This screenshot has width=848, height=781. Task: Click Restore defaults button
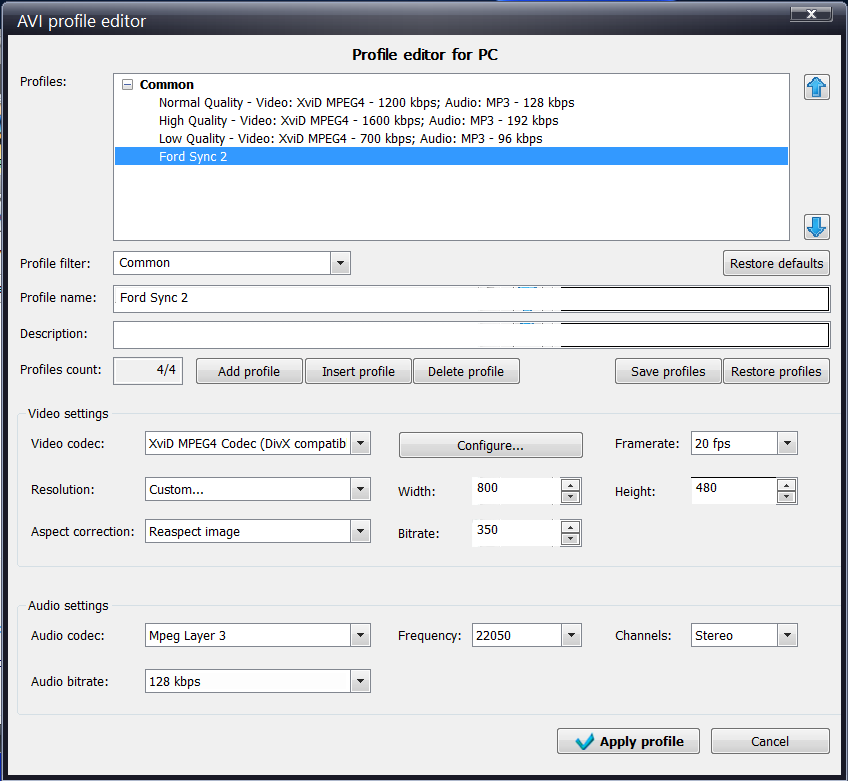point(776,263)
